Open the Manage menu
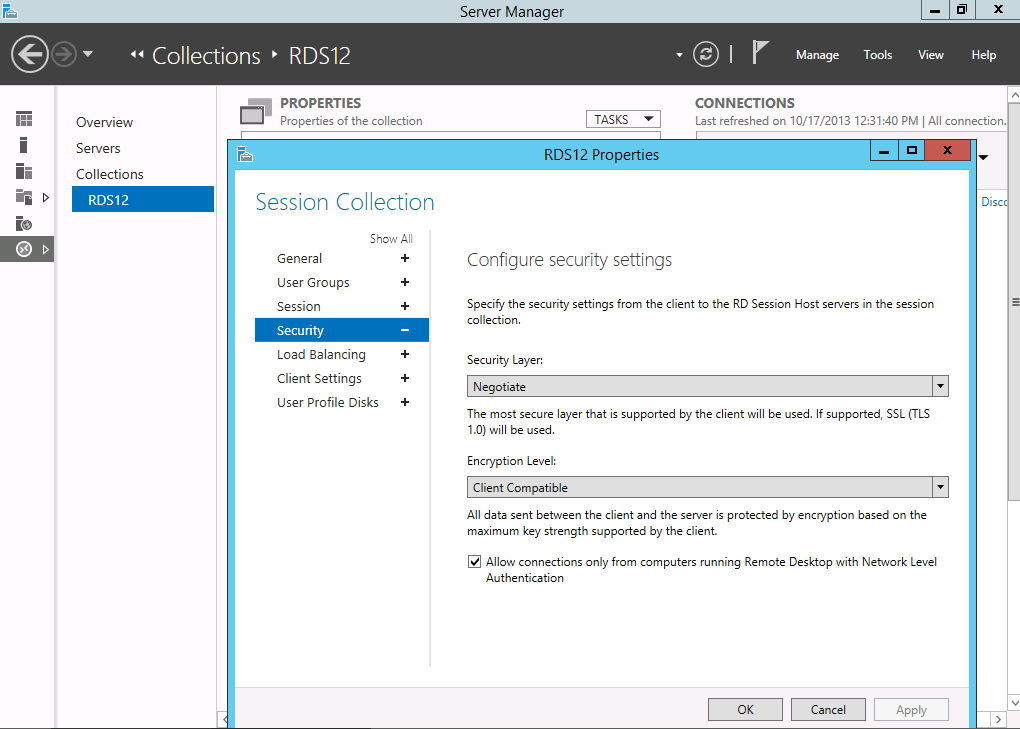The height and width of the screenshot is (729, 1020). [x=817, y=55]
